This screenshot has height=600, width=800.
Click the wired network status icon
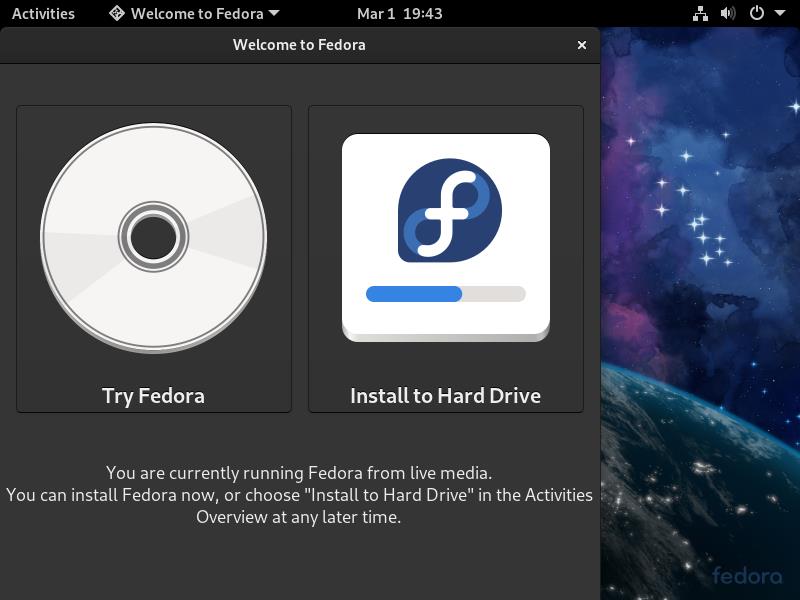(700, 13)
